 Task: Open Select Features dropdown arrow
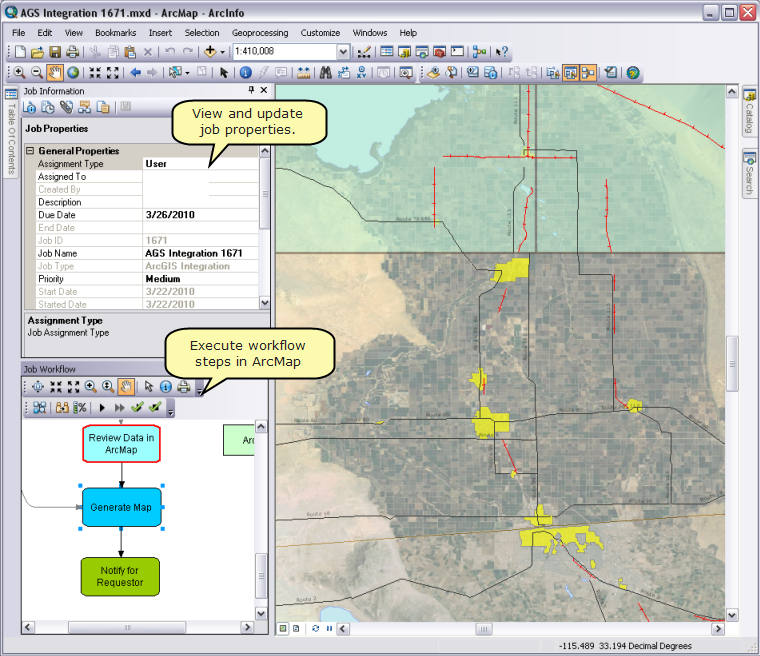(x=187, y=73)
